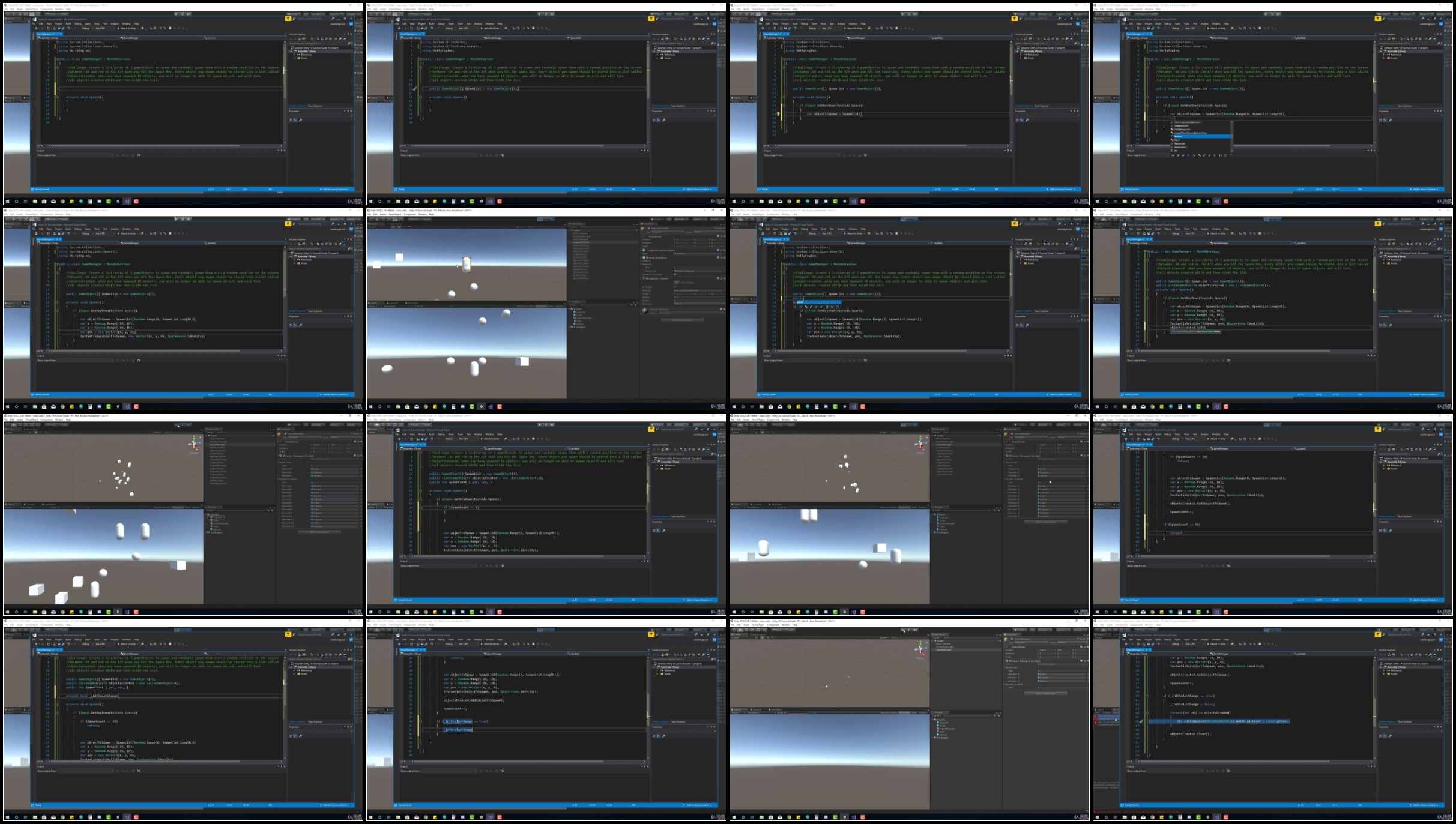The width and height of the screenshot is (1456, 824).
Task: Click Properties wrench icon in first frame
Action: click(x=300, y=120)
